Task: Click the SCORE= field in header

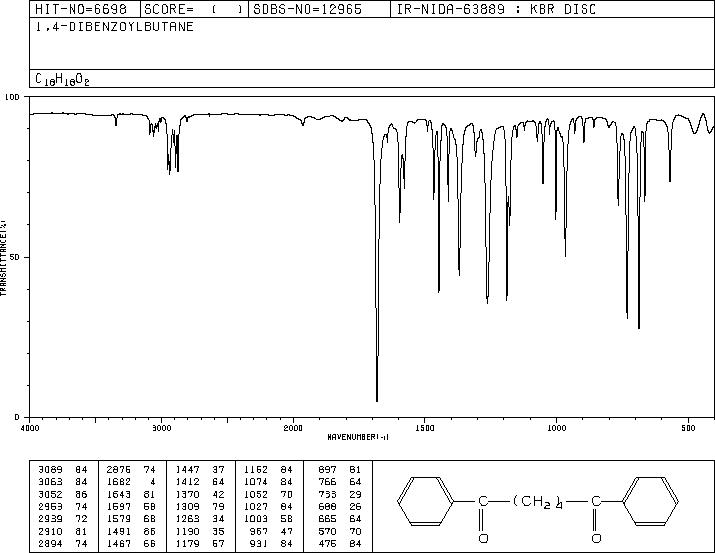Action: click(194, 9)
